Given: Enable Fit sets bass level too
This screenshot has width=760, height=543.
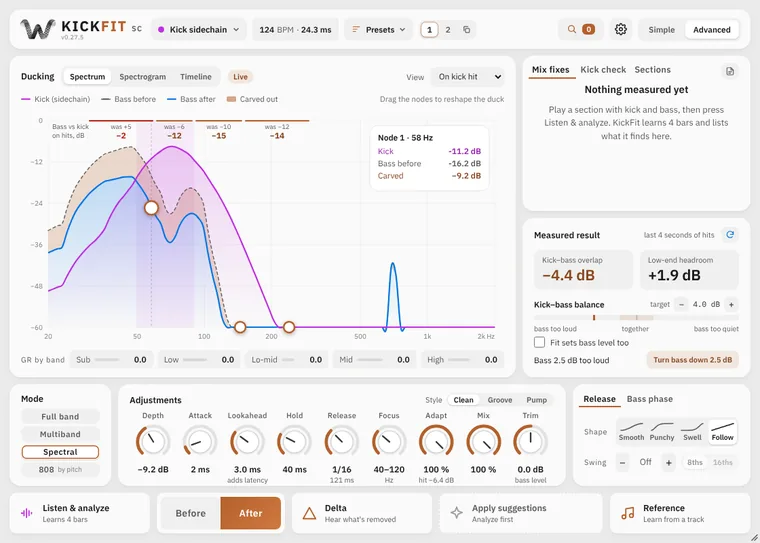Looking at the screenshot, I should [x=539, y=343].
